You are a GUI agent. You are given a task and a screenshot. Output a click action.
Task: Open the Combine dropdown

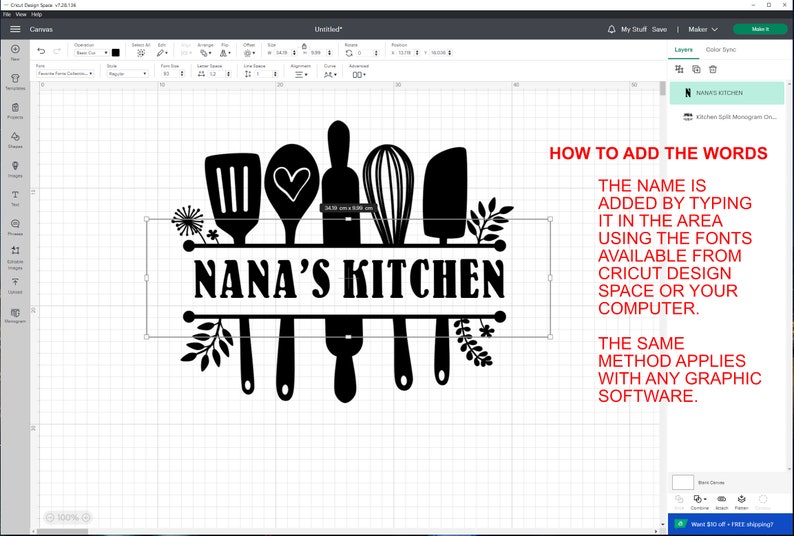coord(700,503)
